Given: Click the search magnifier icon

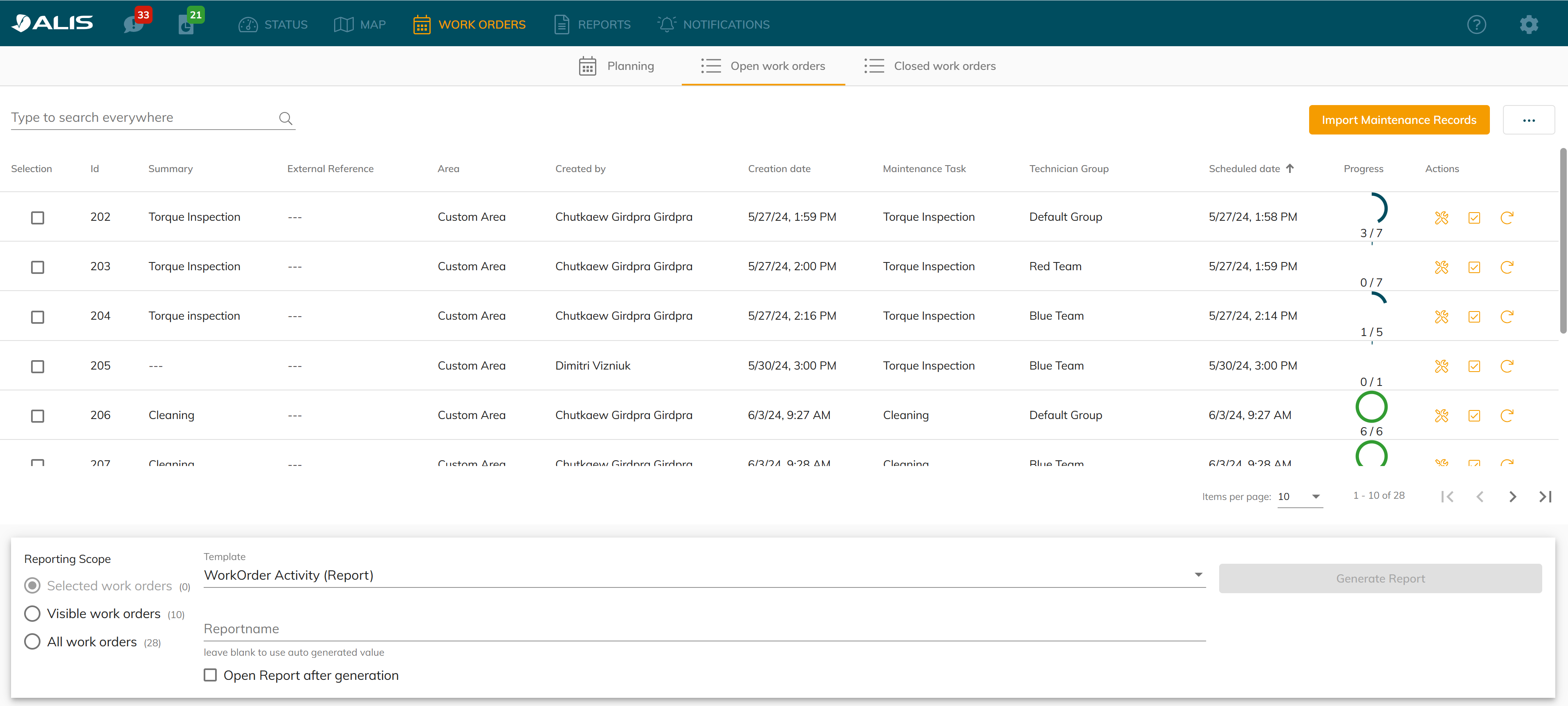Looking at the screenshot, I should coord(285,118).
